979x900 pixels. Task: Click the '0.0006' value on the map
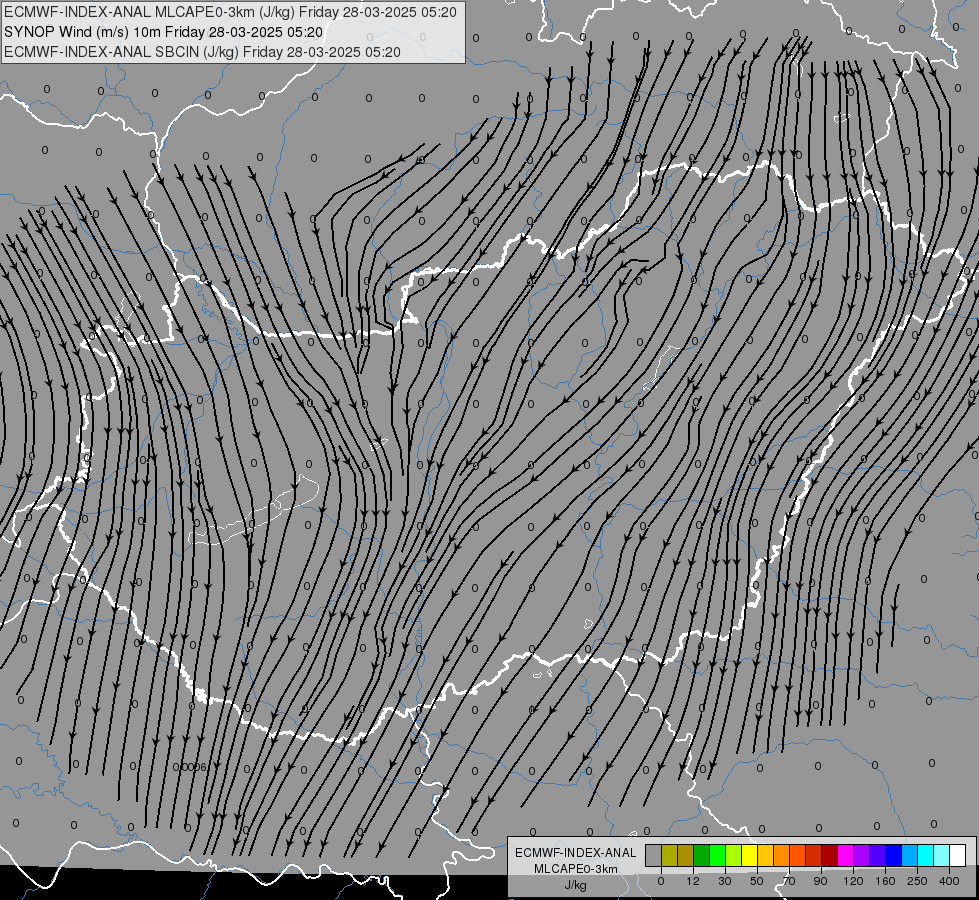(x=189, y=767)
